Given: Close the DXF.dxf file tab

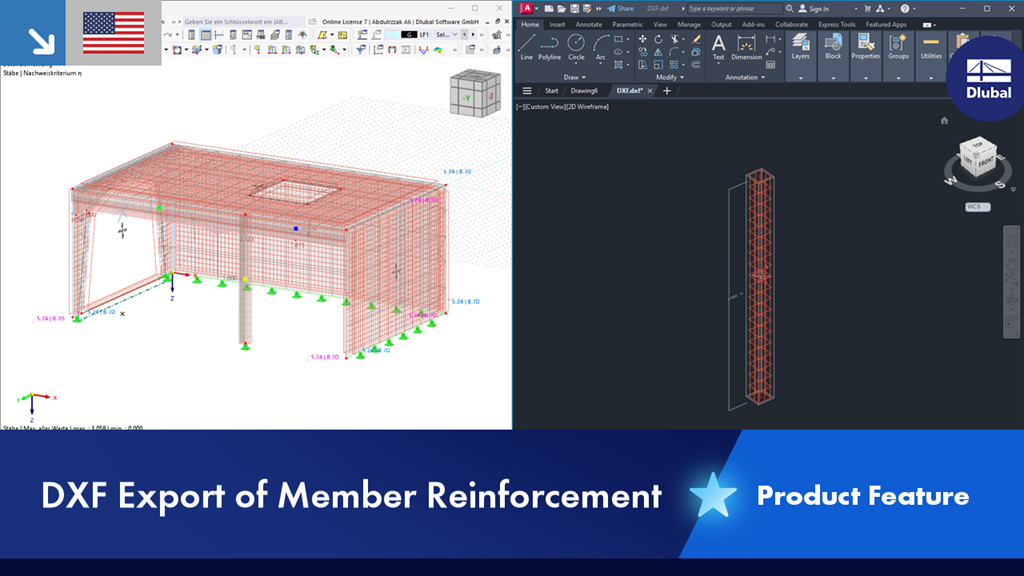Looking at the screenshot, I should (x=650, y=91).
